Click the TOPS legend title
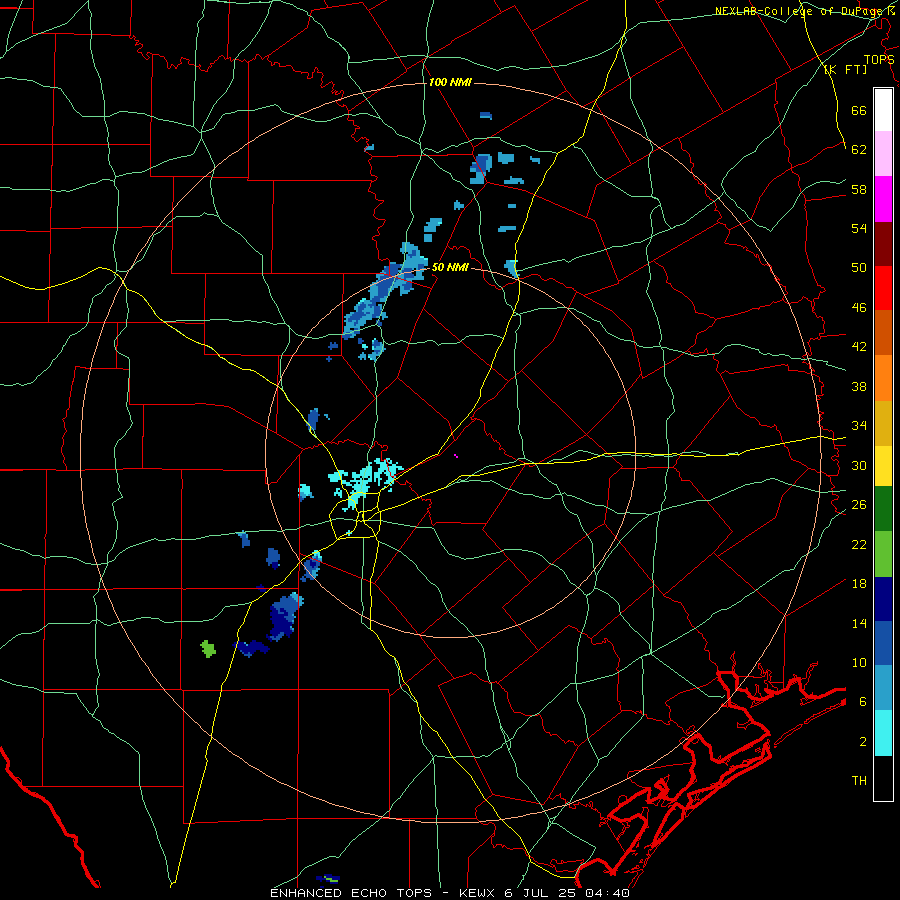Image resolution: width=900 pixels, height=900 pixels. point(879,59)
